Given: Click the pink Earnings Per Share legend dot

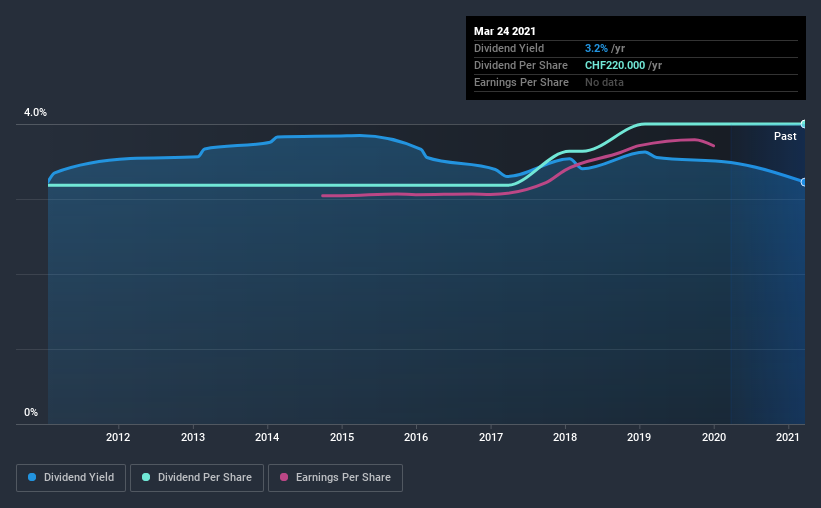Looking at the screenshot, I should click(x=284, y=477).
